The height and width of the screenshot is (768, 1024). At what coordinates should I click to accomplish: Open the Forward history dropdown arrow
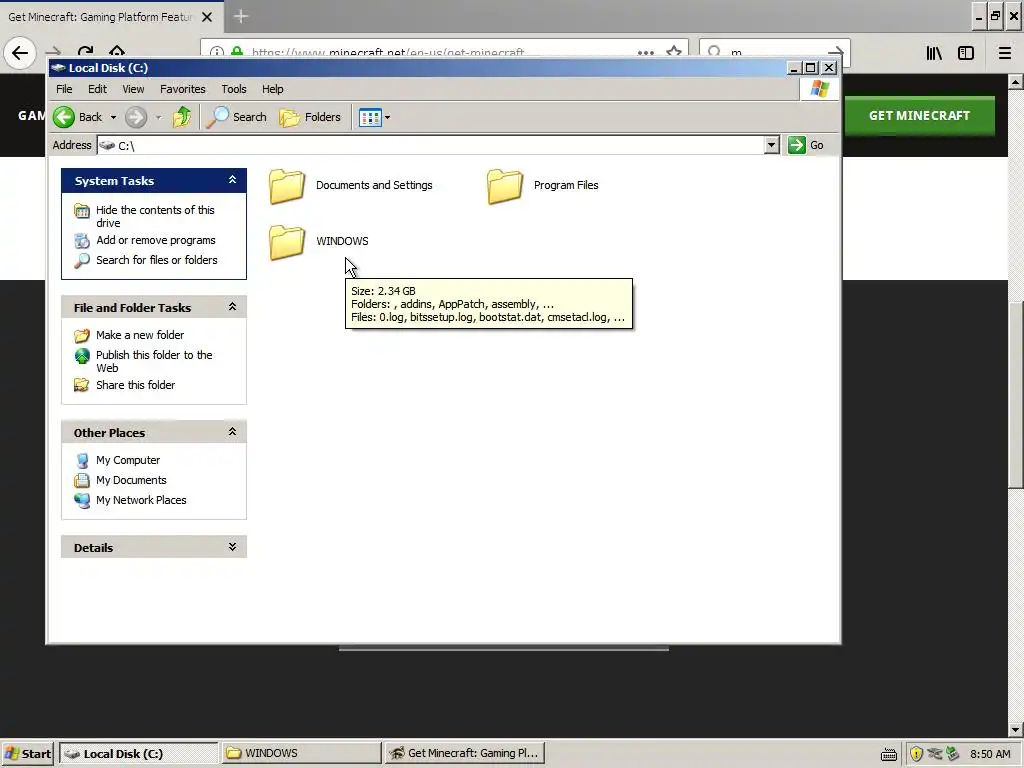coord(158,118)
